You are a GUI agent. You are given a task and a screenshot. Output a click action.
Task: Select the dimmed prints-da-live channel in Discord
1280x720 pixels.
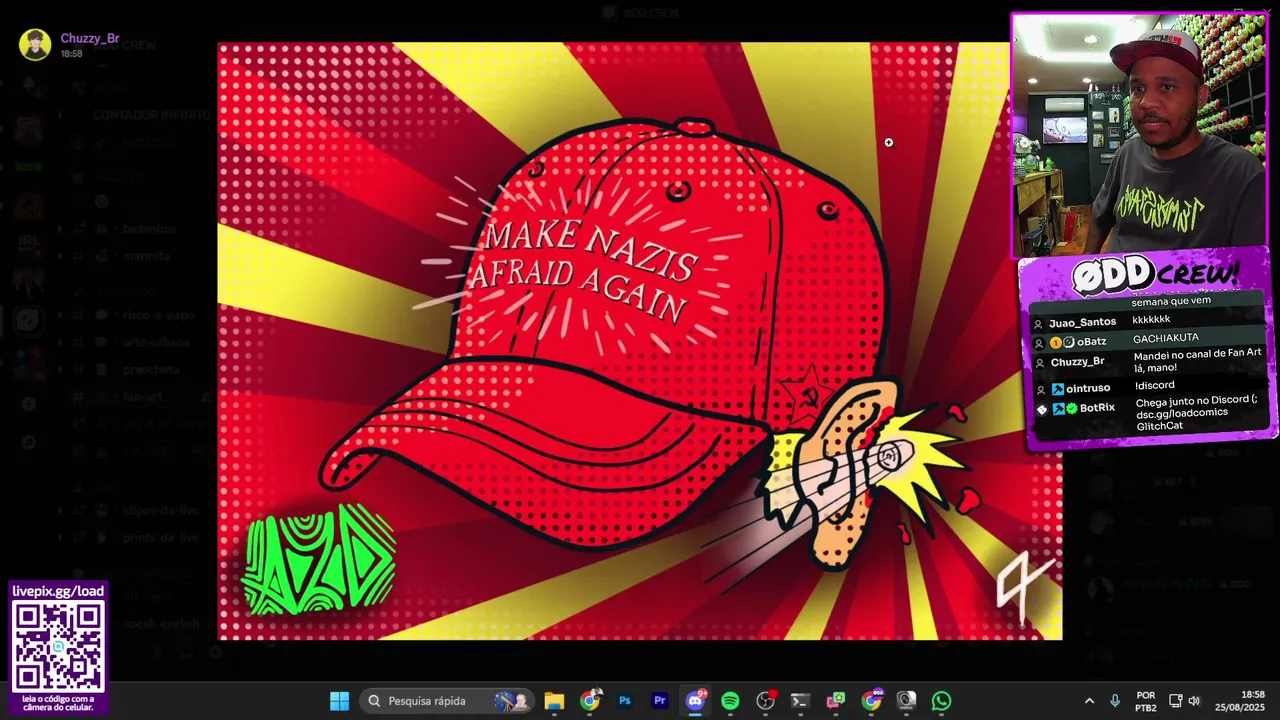pos(160,538)
